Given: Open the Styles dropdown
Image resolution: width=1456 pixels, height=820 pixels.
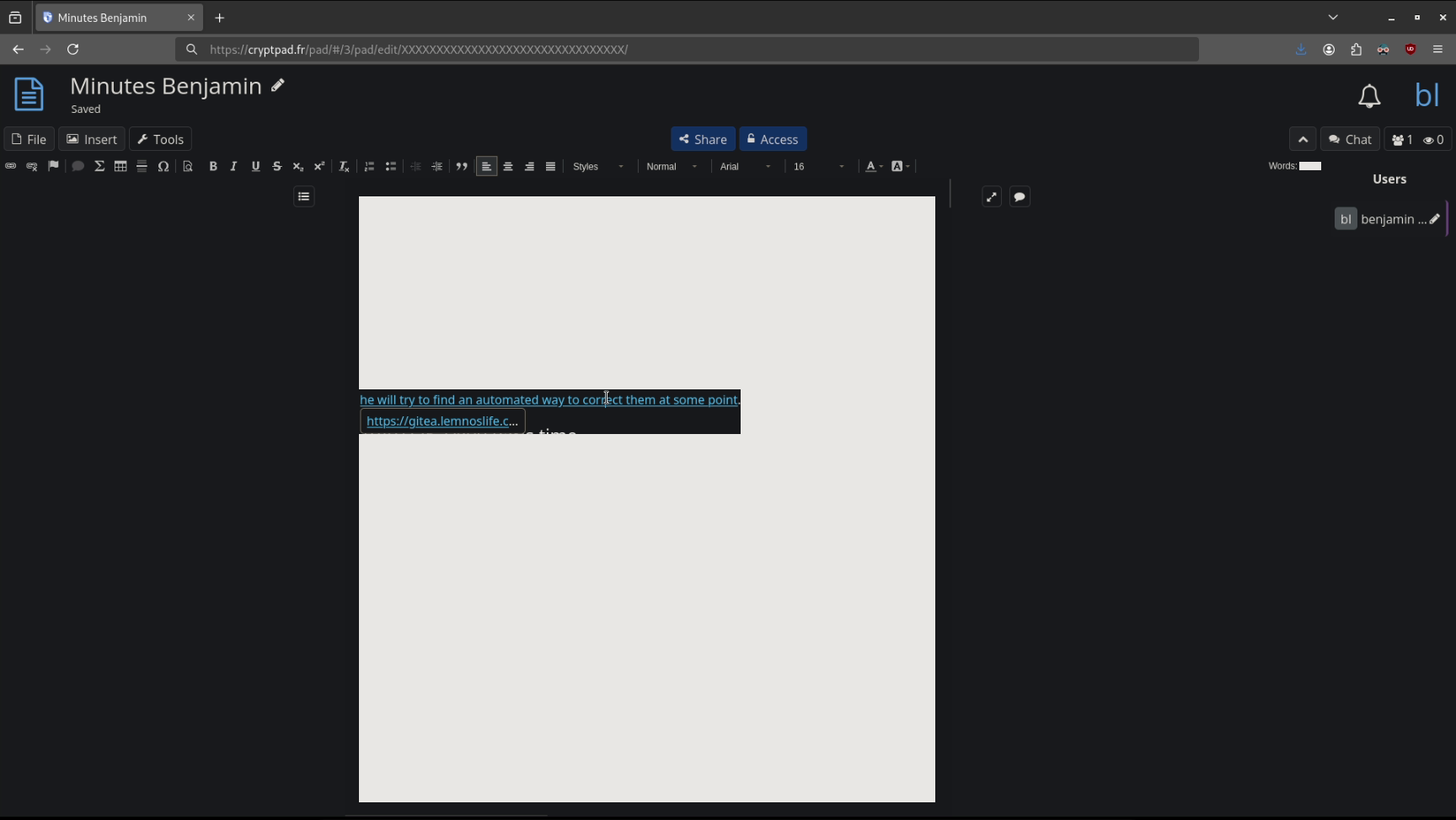Looking at the screenshot, I should tap(598, 167).
